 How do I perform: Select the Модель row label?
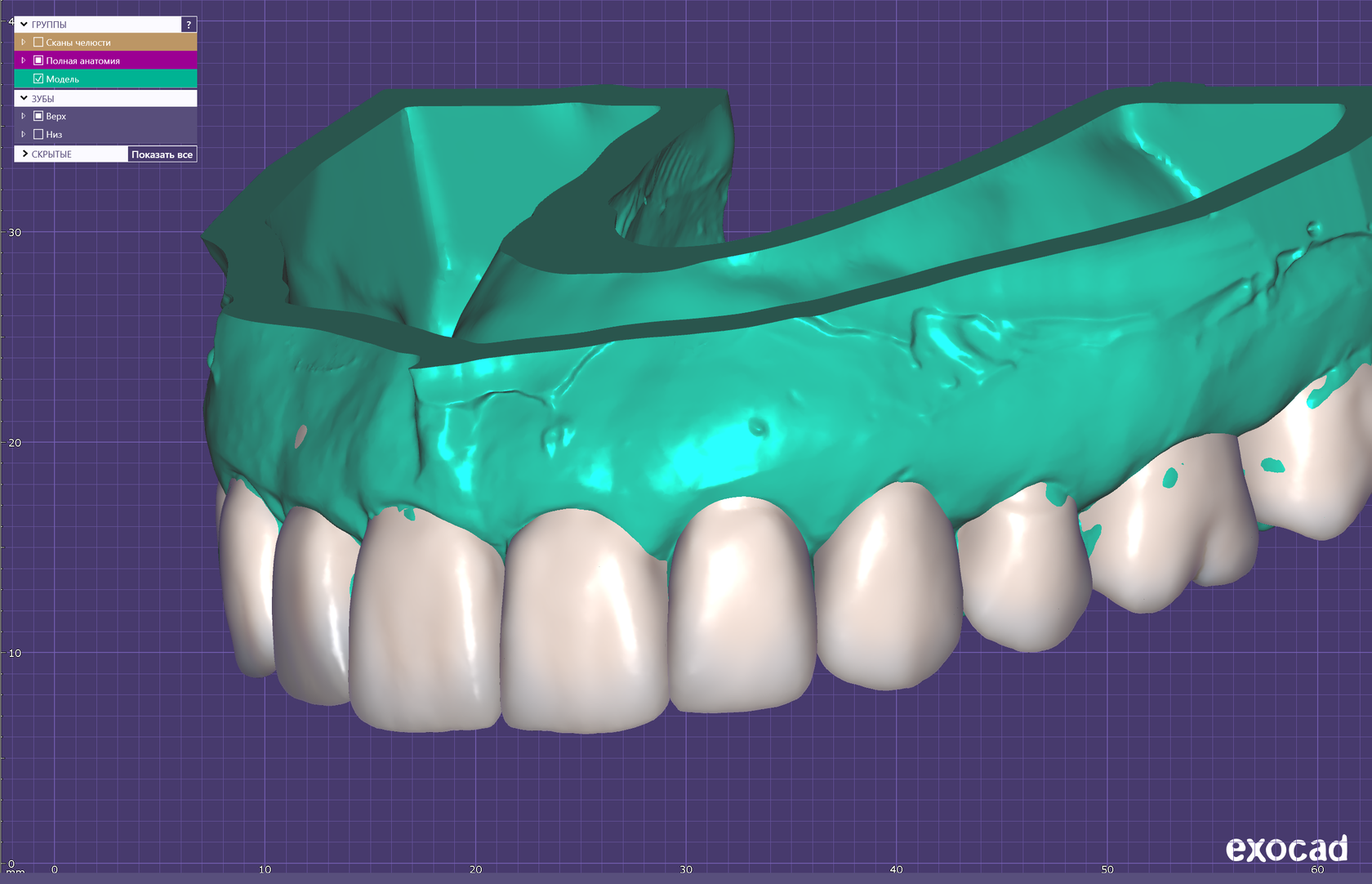[x=62, y=79]
